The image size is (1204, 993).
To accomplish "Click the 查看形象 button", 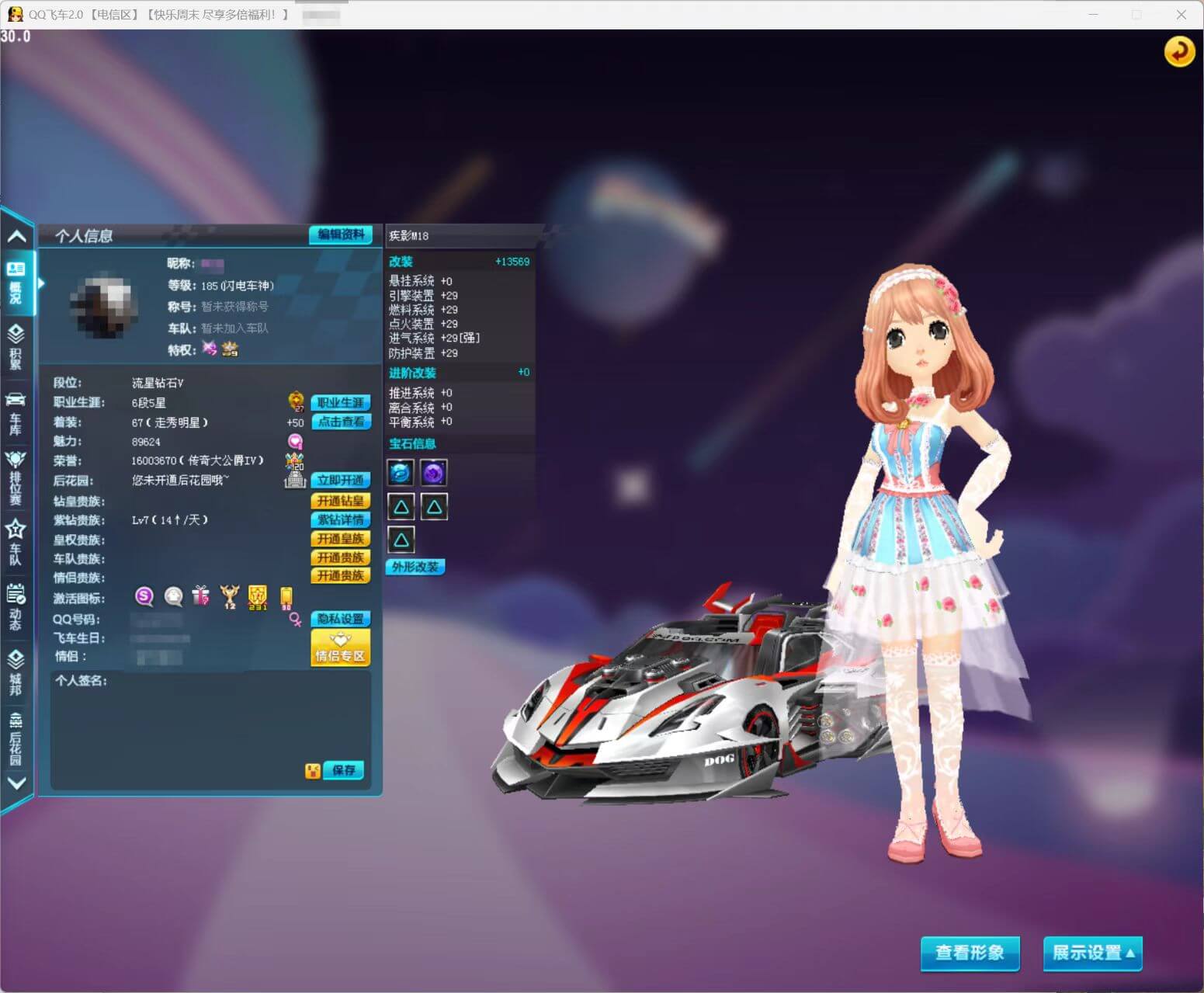I will tap(970, 953).
